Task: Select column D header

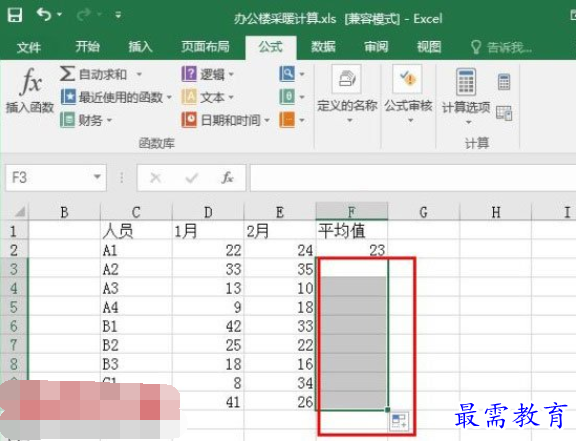Action: [208, 212]
